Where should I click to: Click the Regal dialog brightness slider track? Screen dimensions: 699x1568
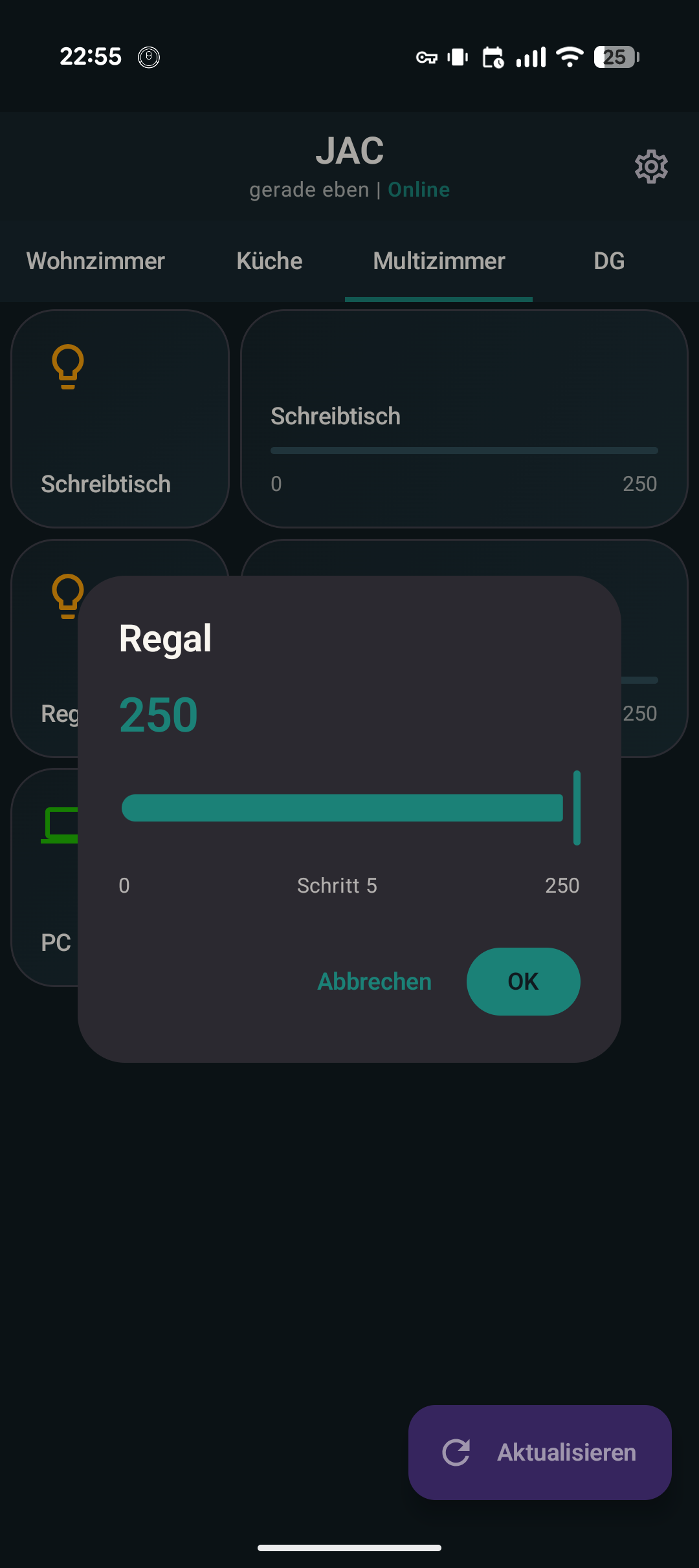(x=342, y=808)
